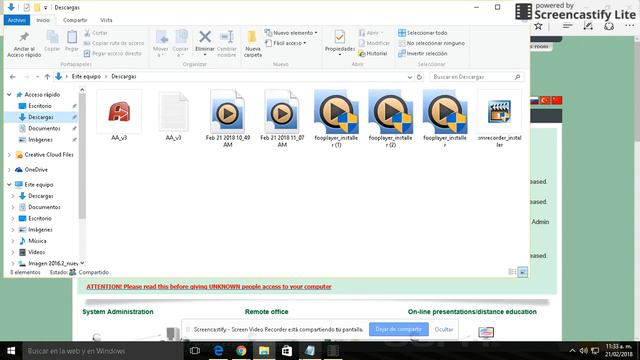Open Google Chrome from taskbar

(x=241, y=351)
